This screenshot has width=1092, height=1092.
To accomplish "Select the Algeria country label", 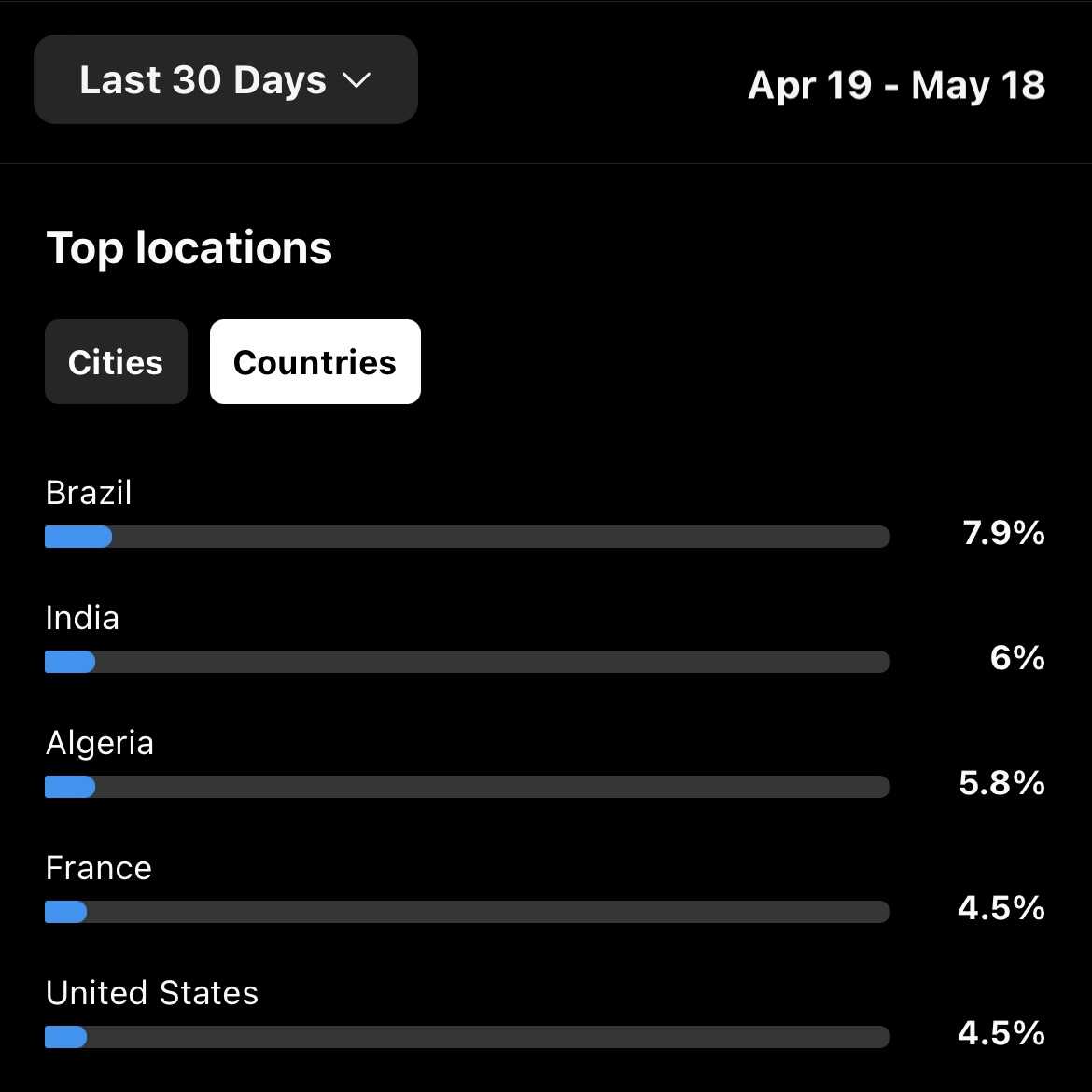I will coord(100,744).
